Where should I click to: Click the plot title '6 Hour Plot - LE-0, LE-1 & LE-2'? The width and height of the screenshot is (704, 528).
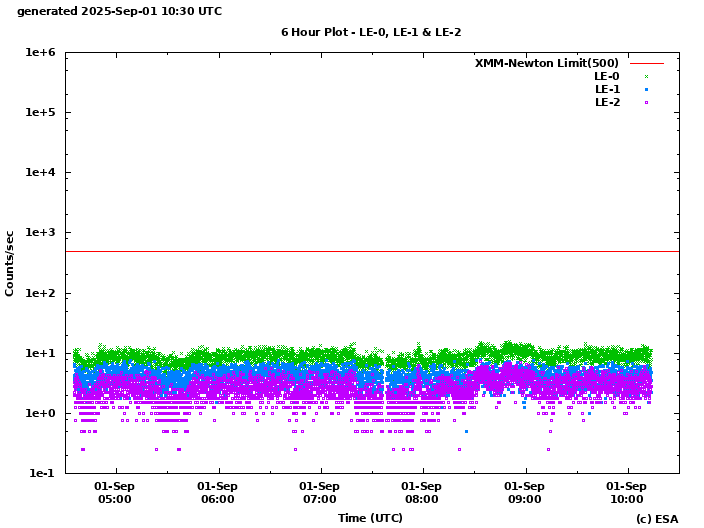(371, 32)
